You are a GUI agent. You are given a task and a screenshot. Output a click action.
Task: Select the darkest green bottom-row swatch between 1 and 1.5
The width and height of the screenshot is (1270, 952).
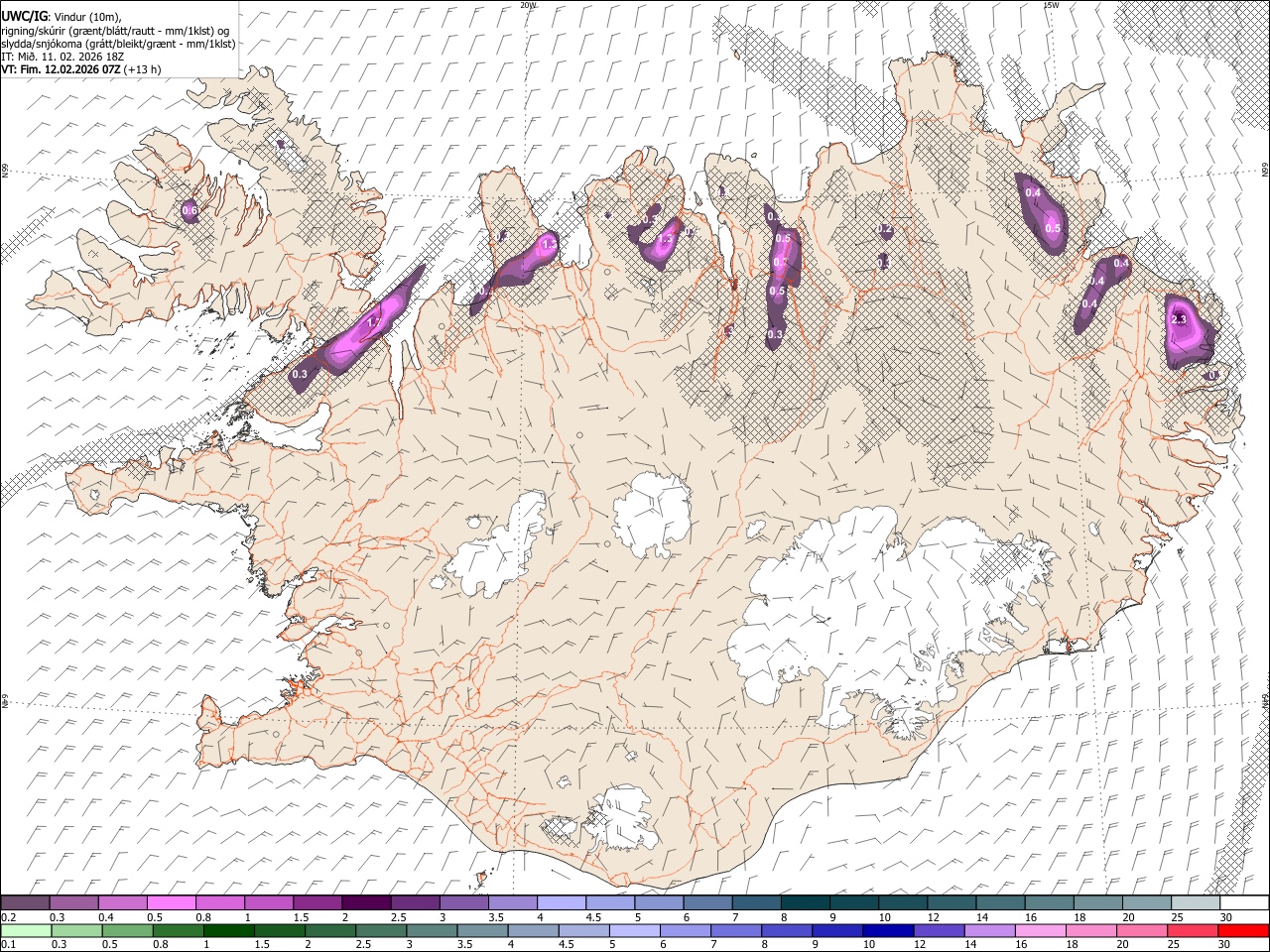point(228,930)
